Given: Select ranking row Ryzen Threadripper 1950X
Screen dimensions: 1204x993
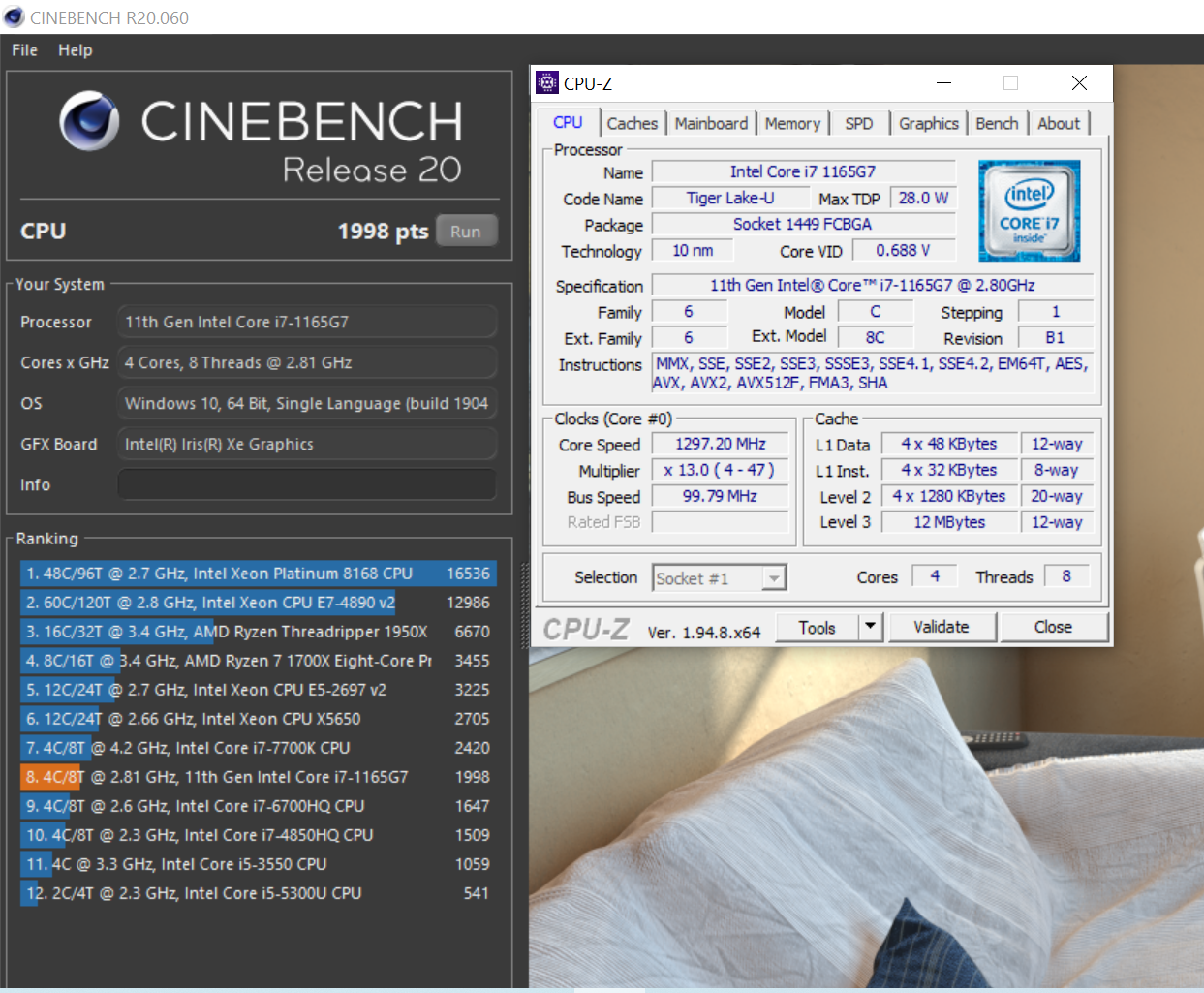Looking at the screenshot, I should (x=259, y=632).
